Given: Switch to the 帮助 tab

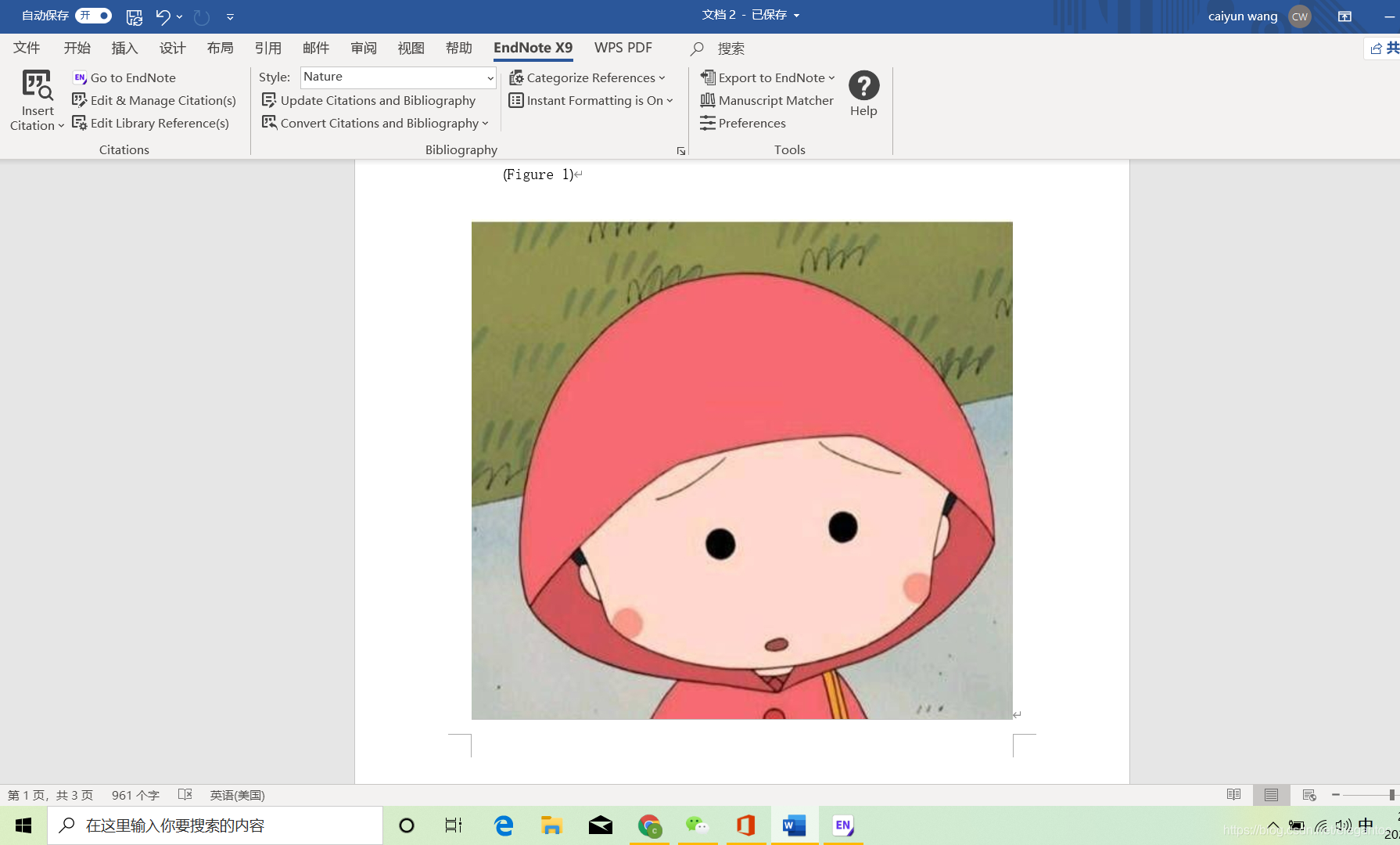Looking at the screenshot, I should (459, 49).
